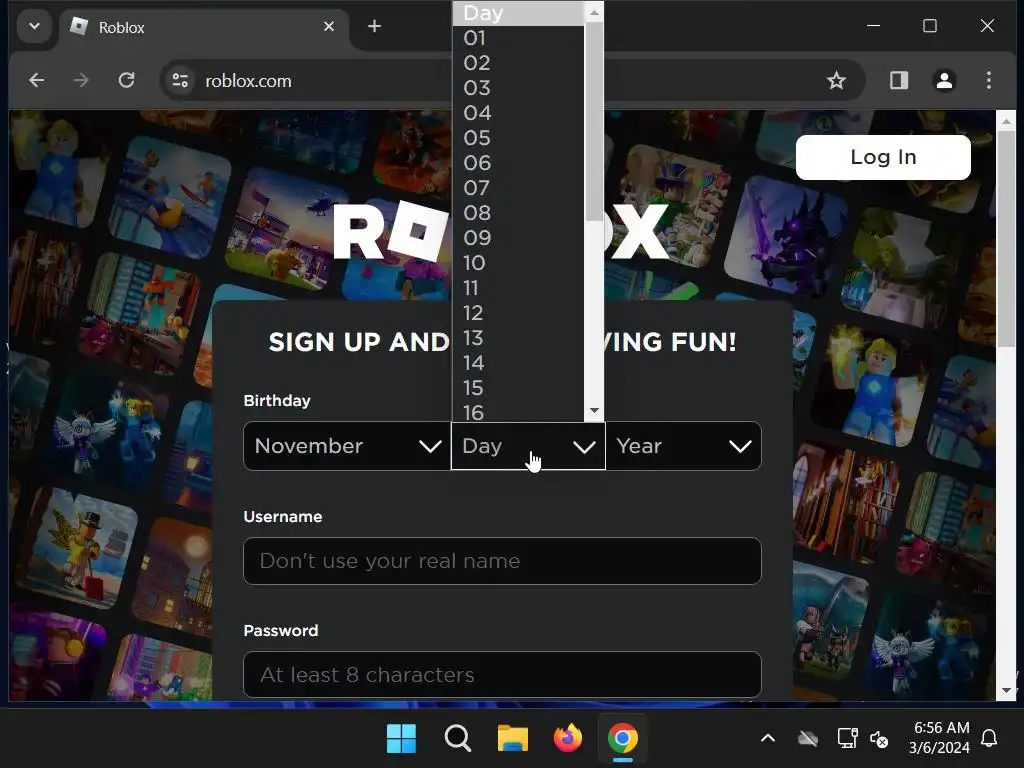The width and height of the screenshot is (1024, 768).
Task: Open the clock showing 6:56 AM
Action: click(940, 738)
